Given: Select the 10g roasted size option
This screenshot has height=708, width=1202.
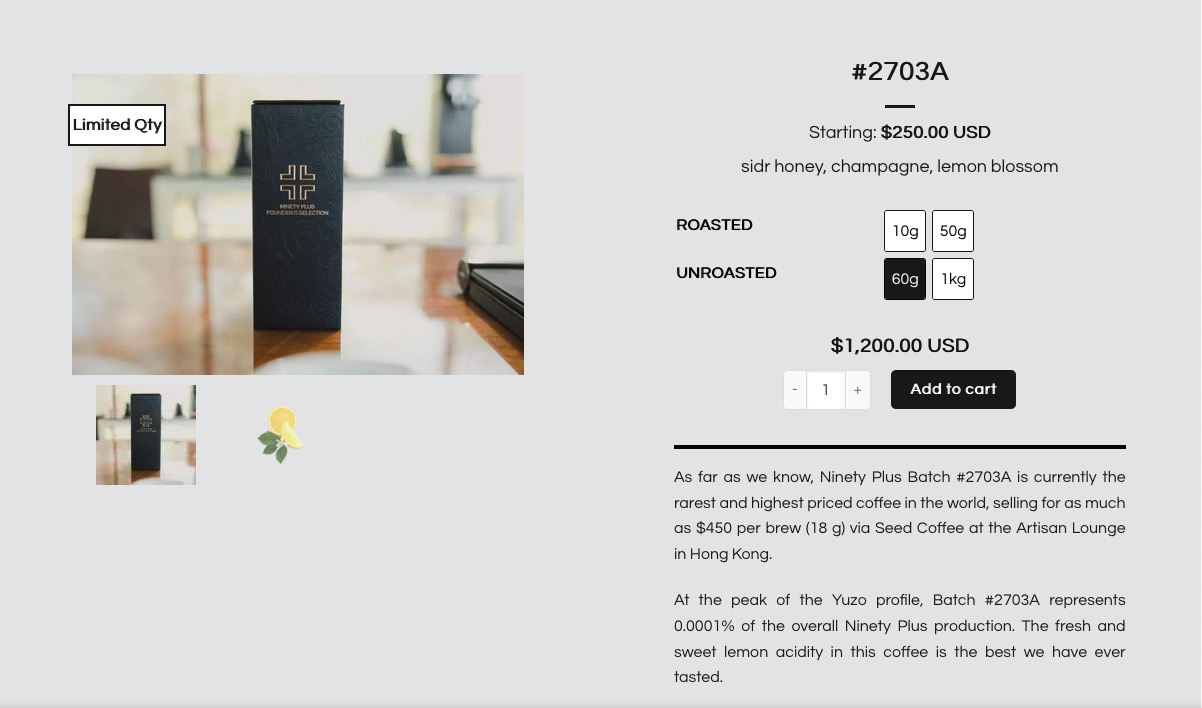Looking at the screenshot, I should coord(905,231).
